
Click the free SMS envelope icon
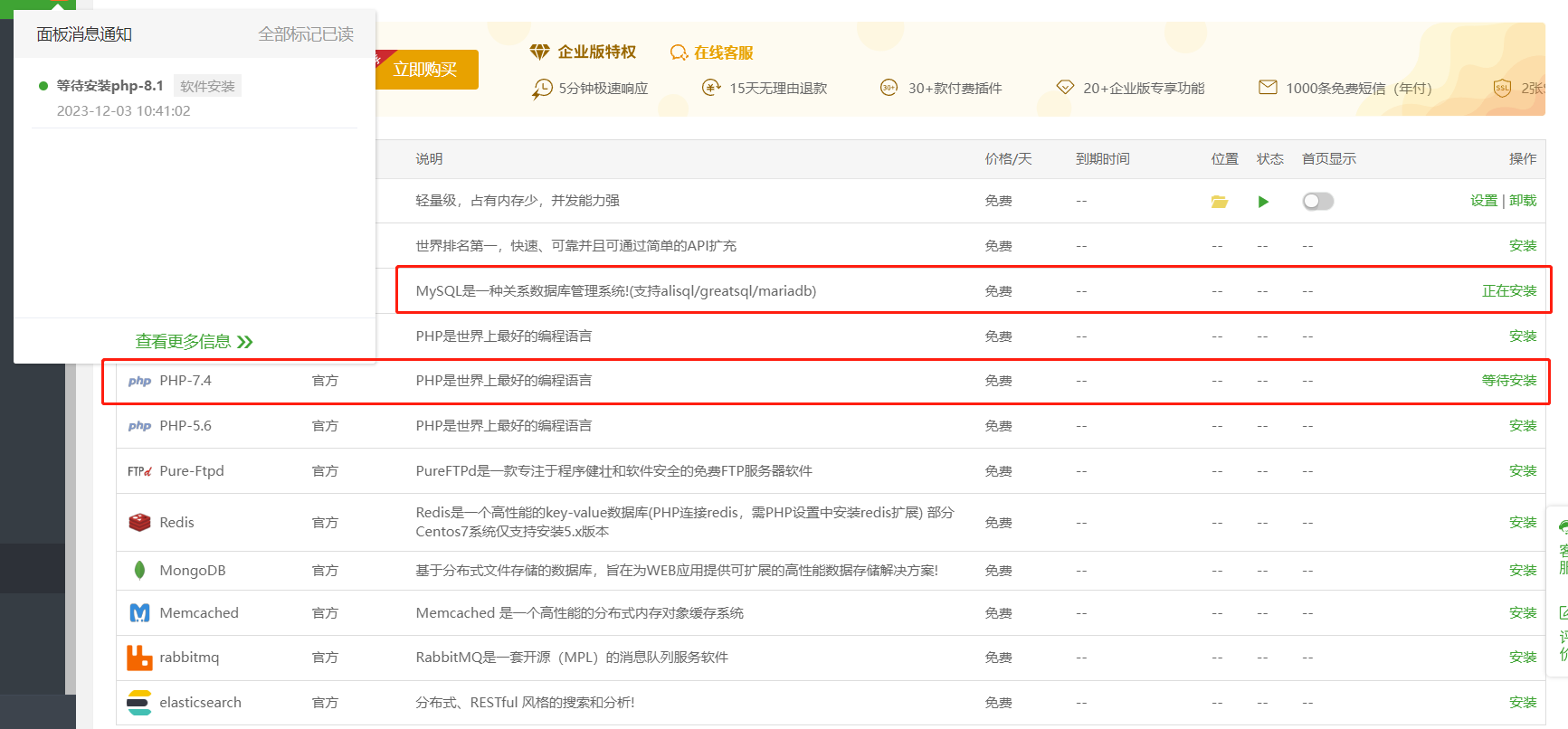(1268, 87)
